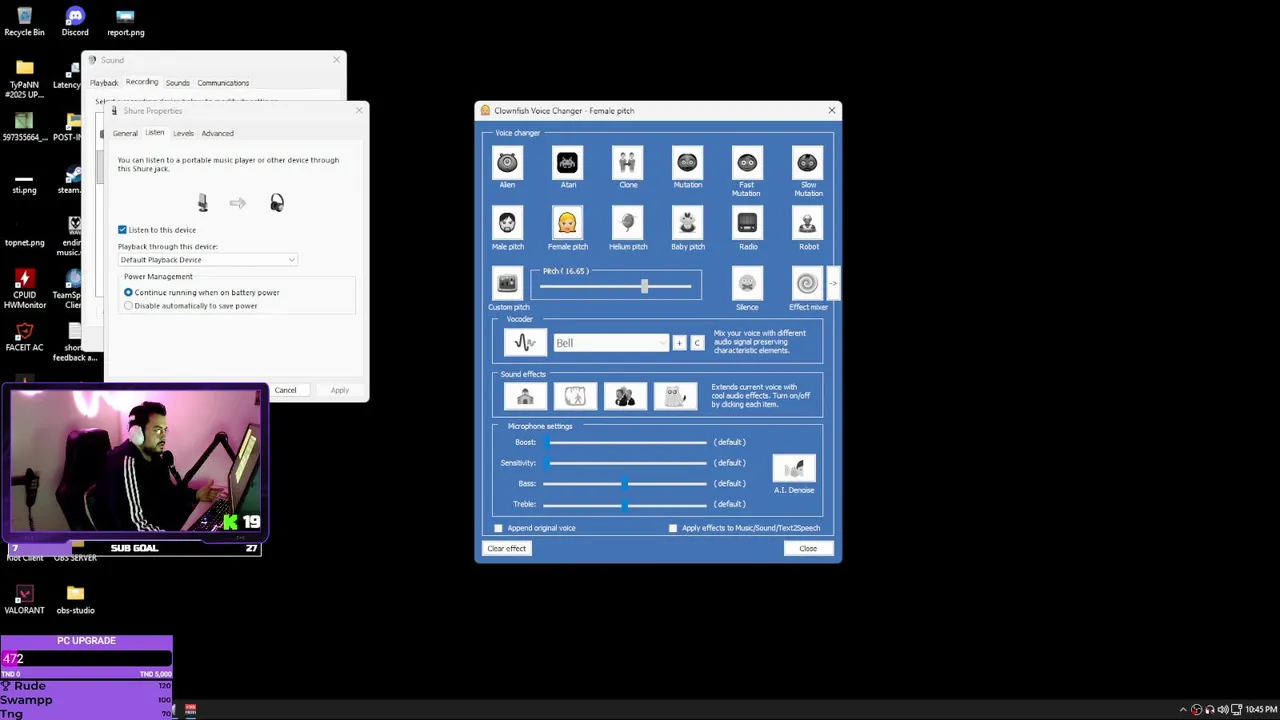Enable the ghost sound effect
Screen dimensions: 1280x720
point(675,396)
